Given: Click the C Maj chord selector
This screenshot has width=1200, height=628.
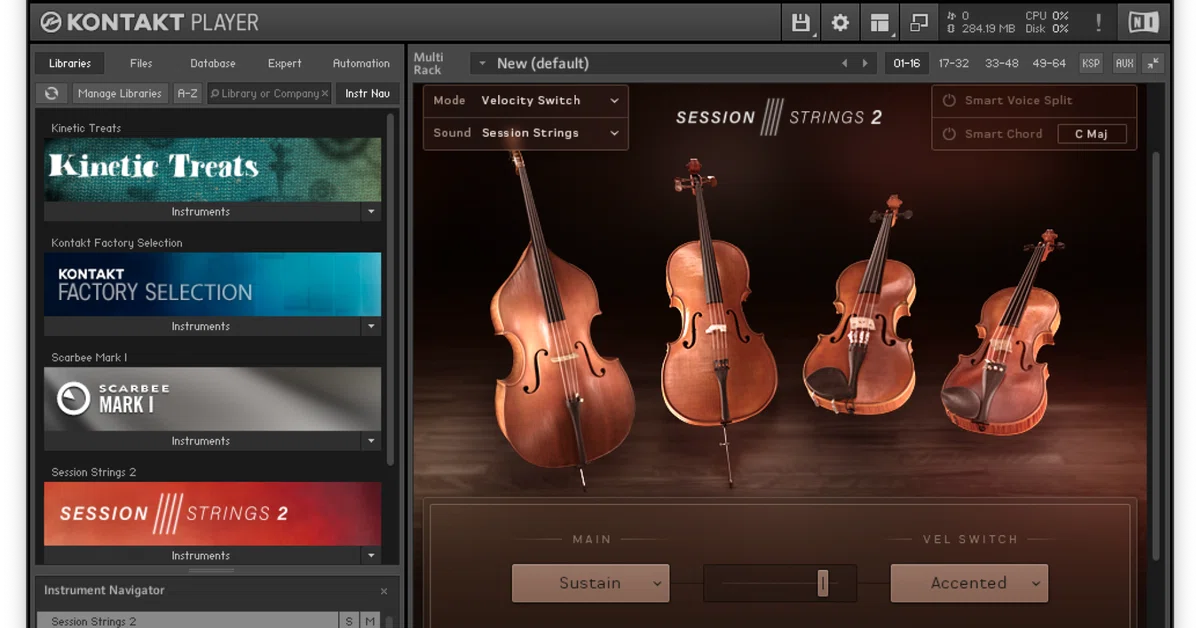Looking at the screenshot, I should click(1092, 134).
